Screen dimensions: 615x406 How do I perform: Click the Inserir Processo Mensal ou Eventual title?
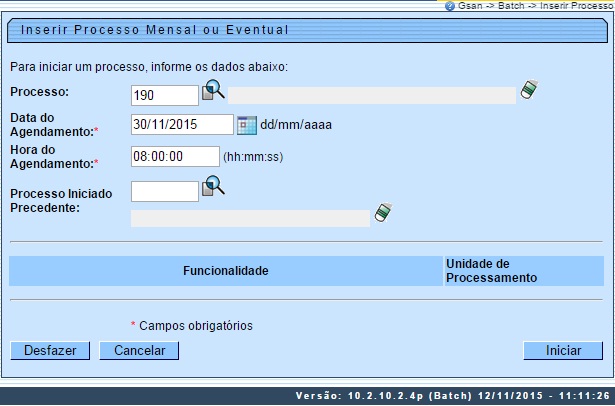[x=155, y=30]
